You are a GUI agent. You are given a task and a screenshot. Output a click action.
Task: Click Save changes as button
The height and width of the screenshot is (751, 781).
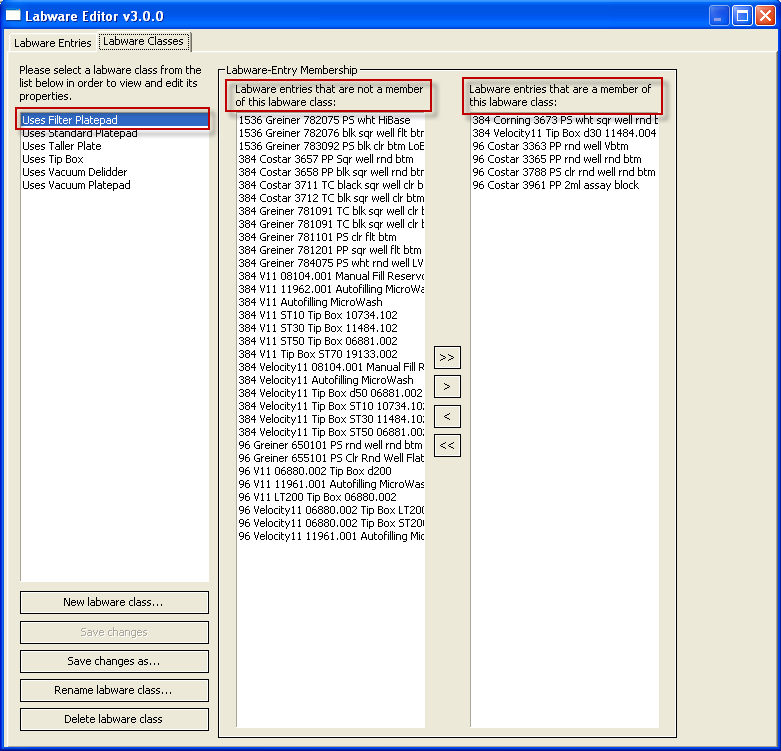114,661
